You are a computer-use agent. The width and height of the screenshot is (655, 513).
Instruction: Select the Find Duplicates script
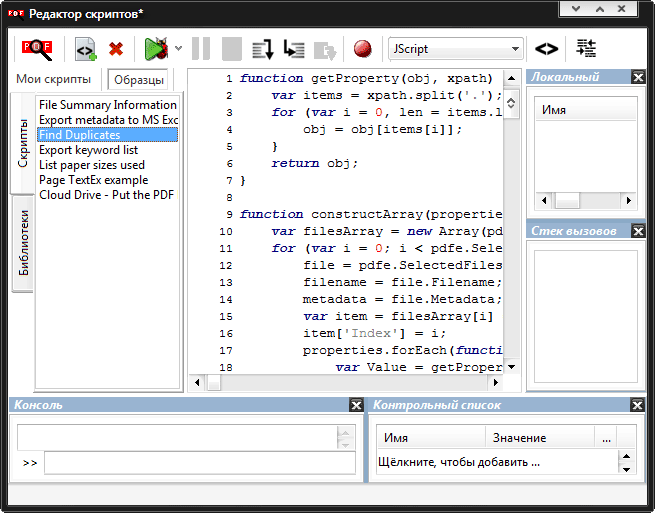tap(108, 135)
